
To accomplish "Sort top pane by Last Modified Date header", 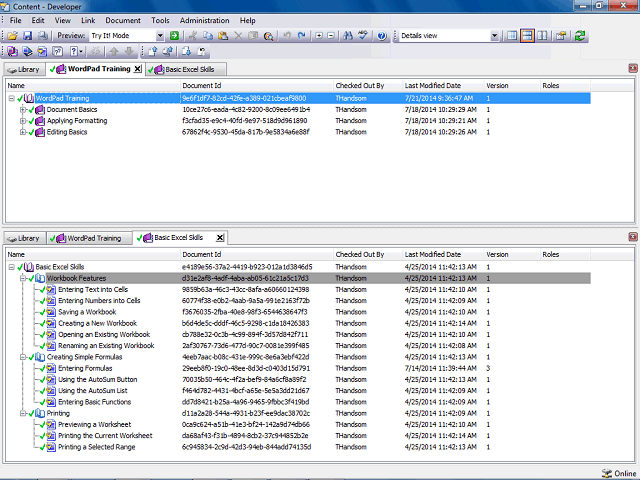I will [443, 86].
